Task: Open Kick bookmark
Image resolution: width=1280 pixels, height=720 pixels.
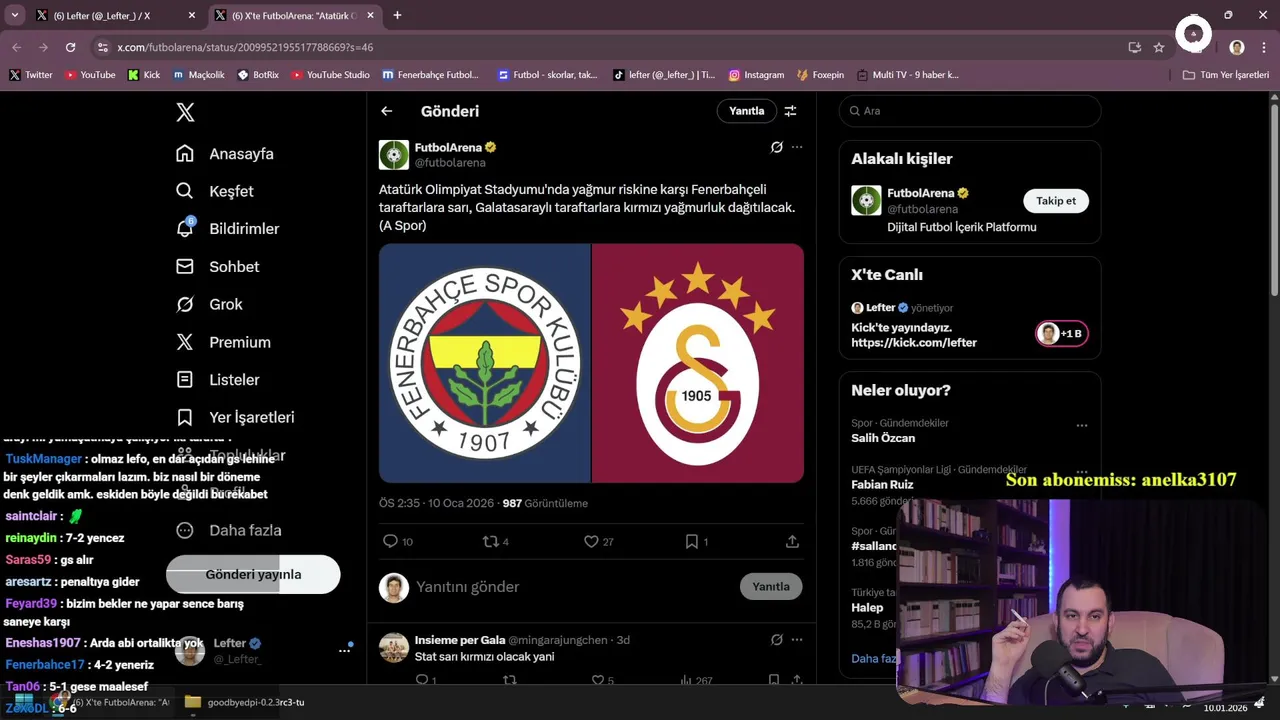Action: click(144, 75)
